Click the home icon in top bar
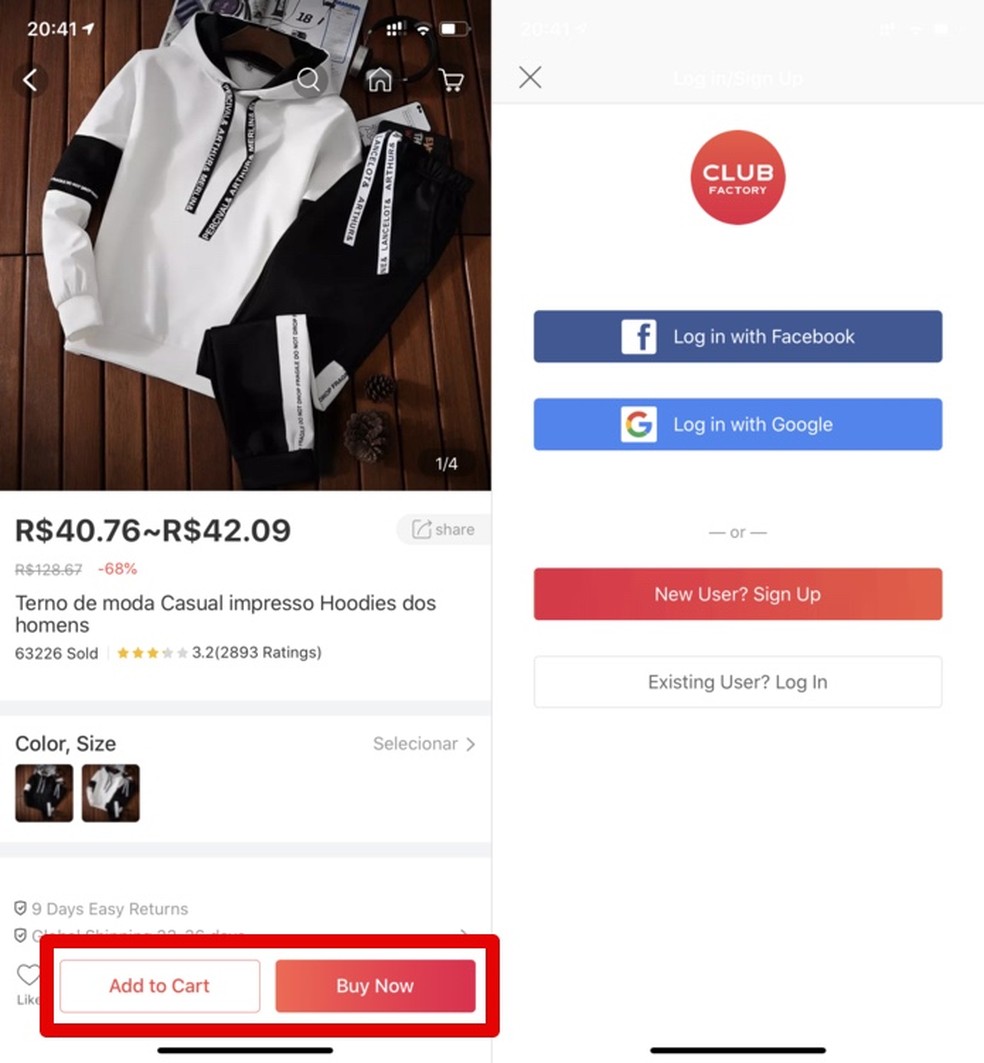 point(379,79)
